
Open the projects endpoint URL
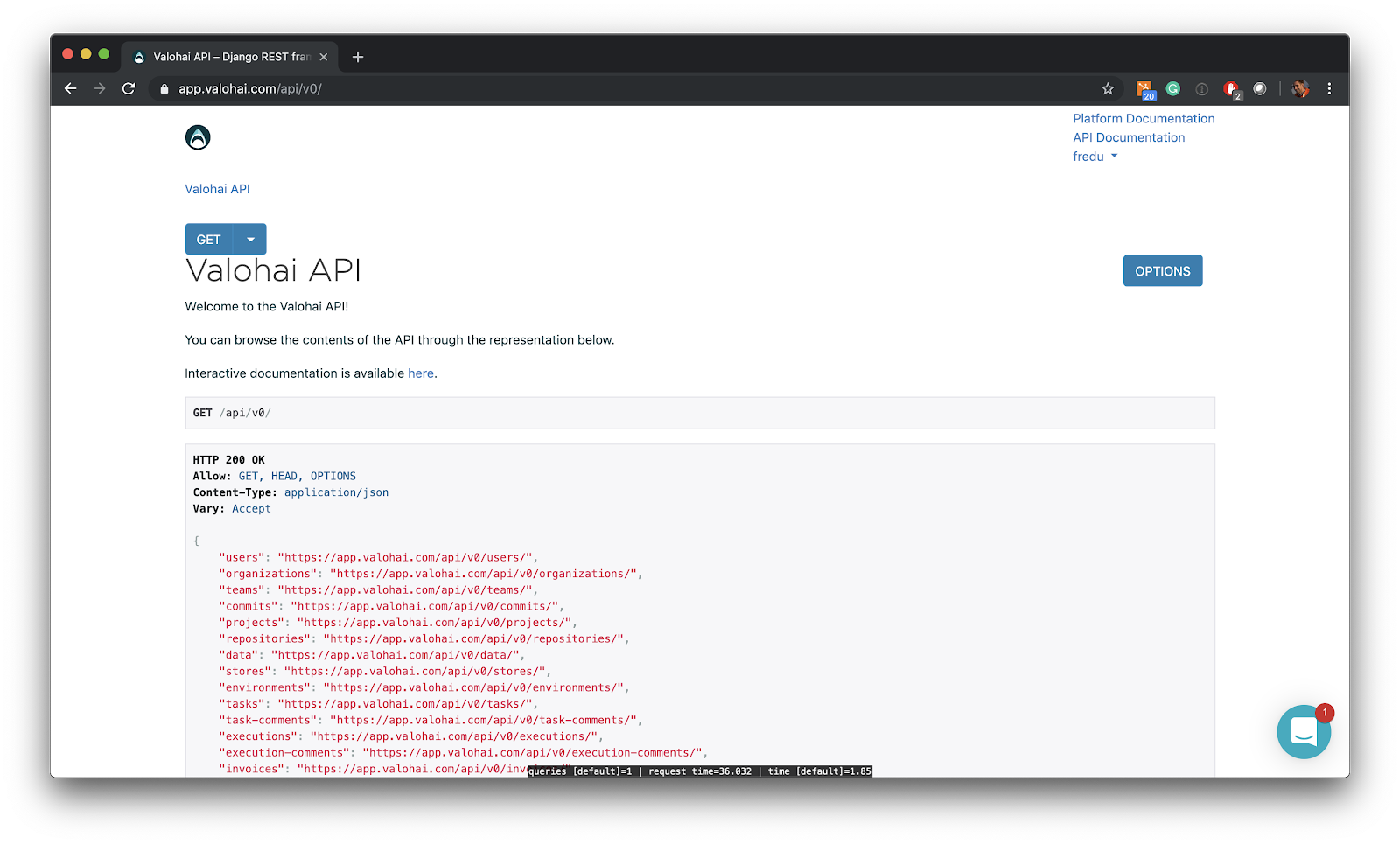(434, 623)
